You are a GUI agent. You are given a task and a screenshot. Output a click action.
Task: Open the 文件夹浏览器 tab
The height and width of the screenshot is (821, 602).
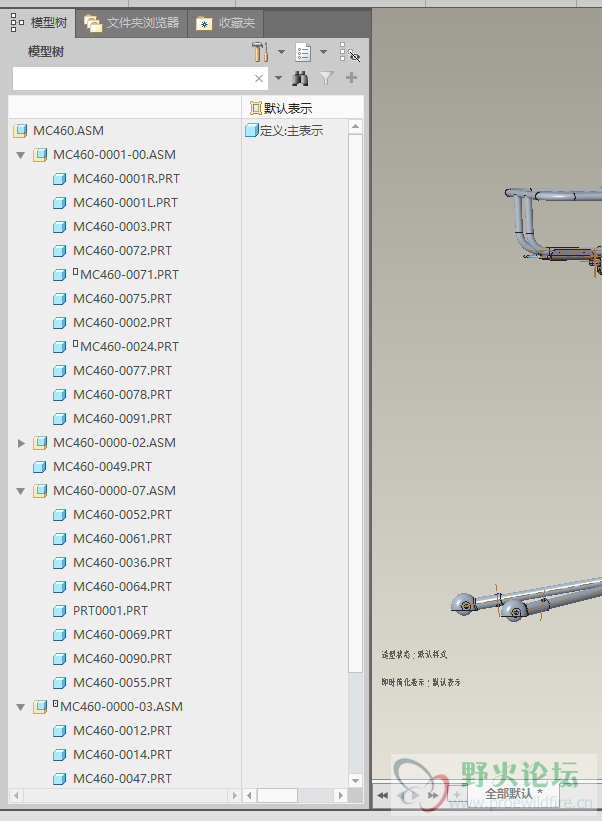click(x=132, y=23)
